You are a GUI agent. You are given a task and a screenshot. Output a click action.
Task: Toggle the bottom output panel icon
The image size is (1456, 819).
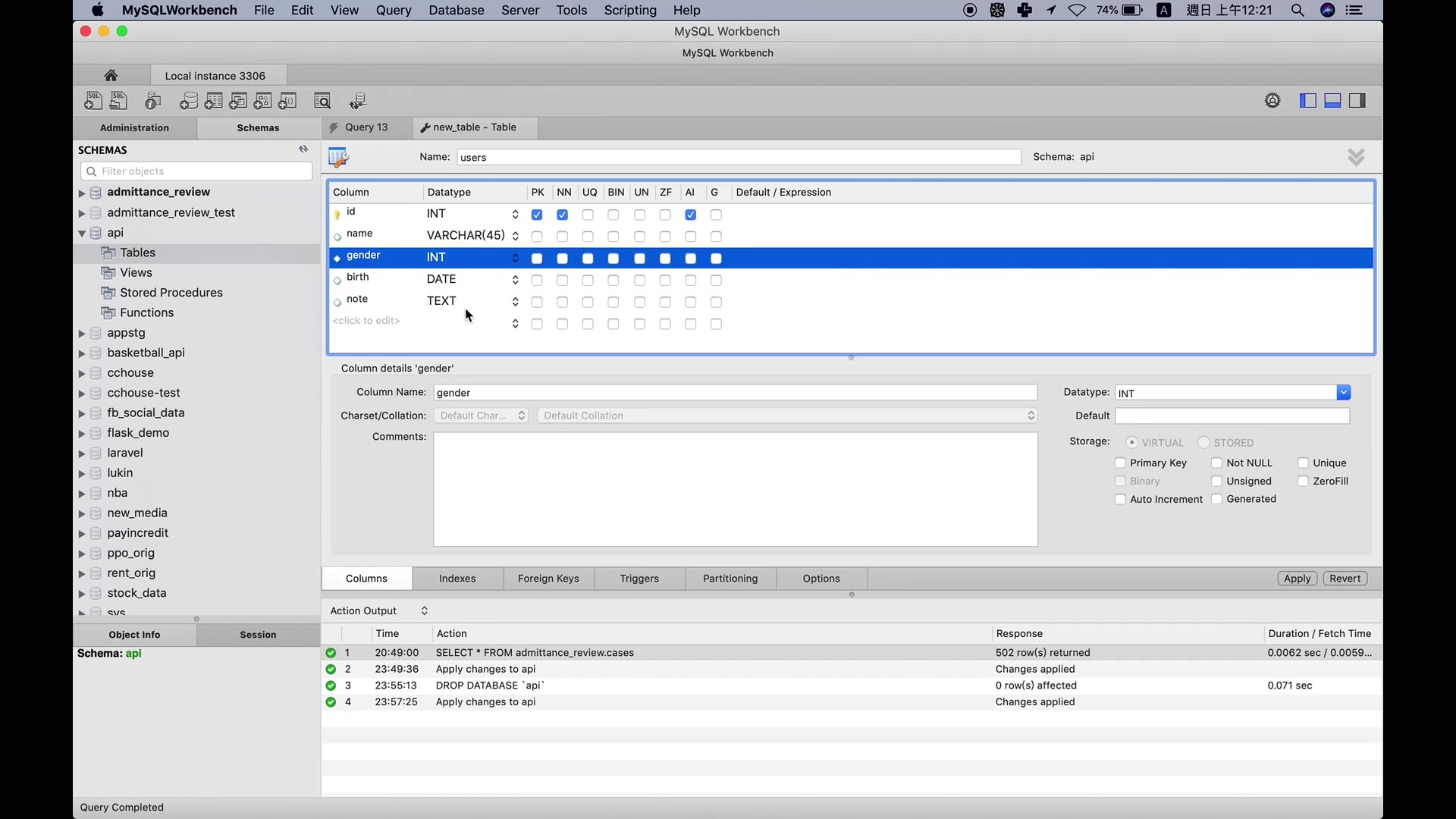point(1332,101)
